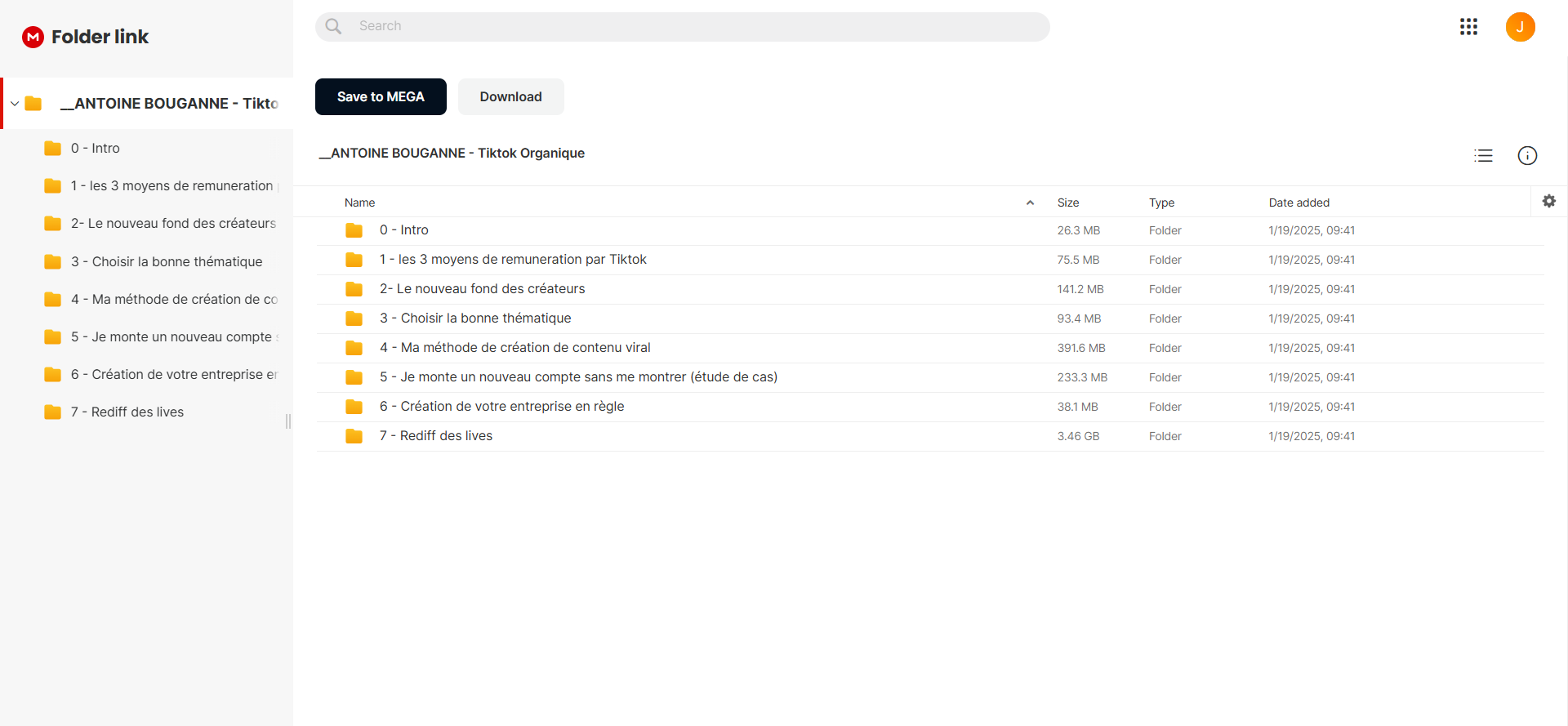This screenshot has width=1568, height=726.
Task: Click sidebar root folder icon ANTOINE BOUGANNE
Action: (x=33, y=103)
